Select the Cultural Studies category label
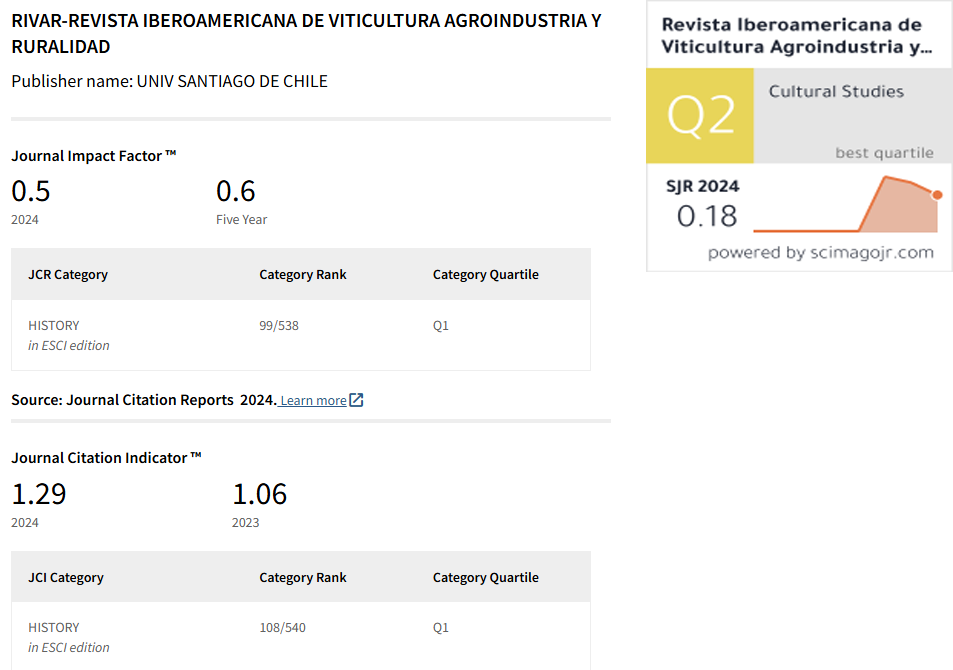953x670 pixels. click(836, 91)
